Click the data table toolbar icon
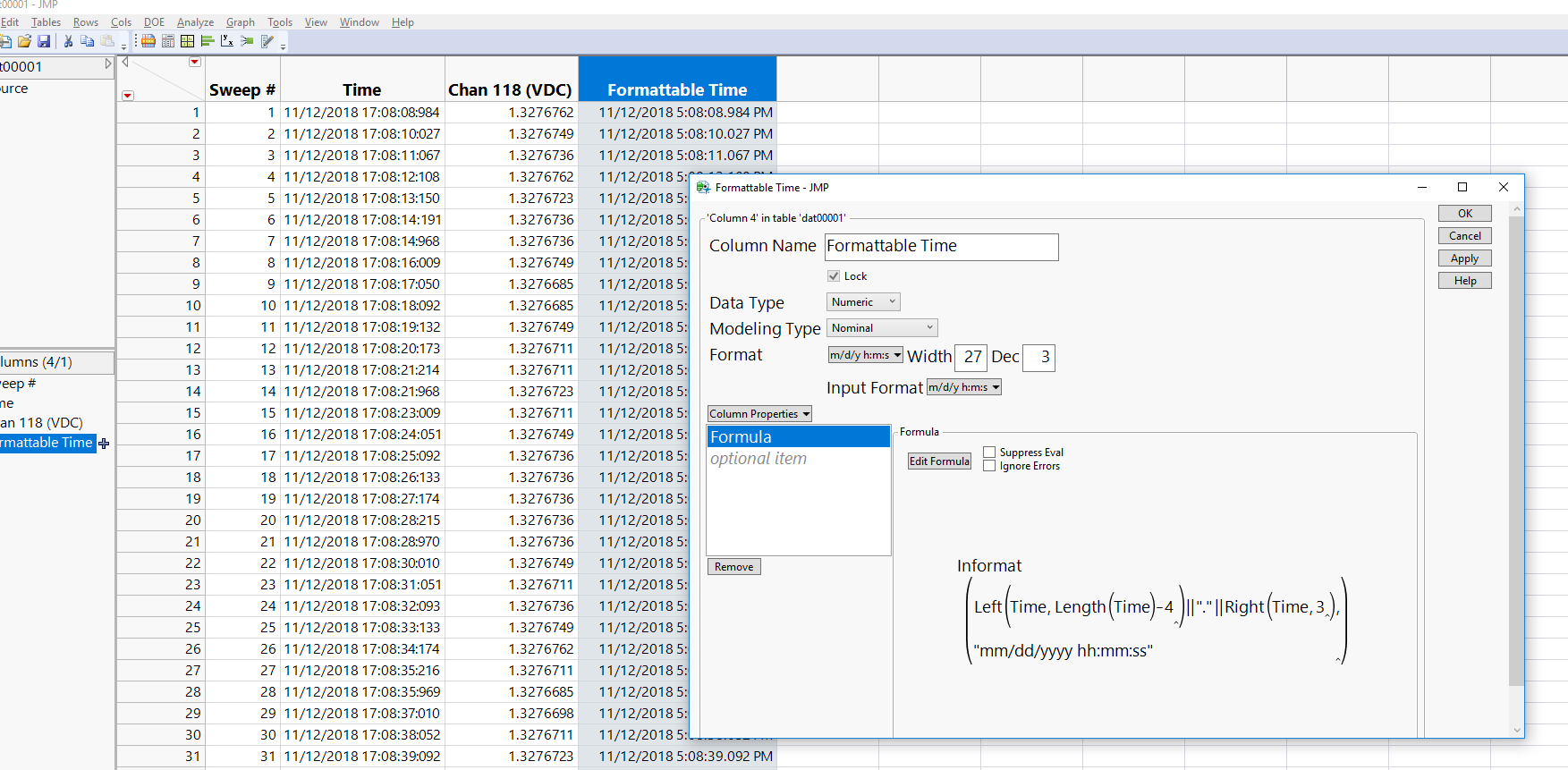 point(148,41)
